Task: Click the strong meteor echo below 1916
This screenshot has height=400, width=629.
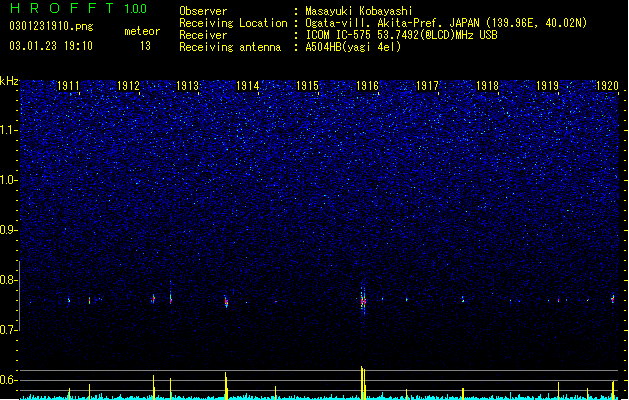Action: click(x=363, y=300)
